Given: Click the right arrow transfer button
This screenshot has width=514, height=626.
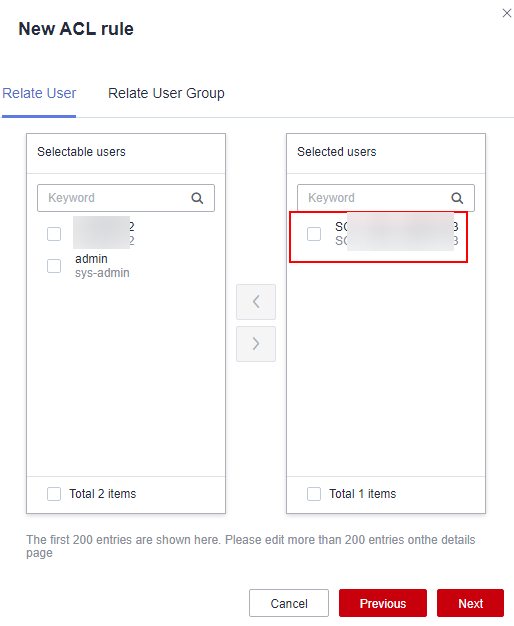Looking at the screenshot, I should 256,344.
